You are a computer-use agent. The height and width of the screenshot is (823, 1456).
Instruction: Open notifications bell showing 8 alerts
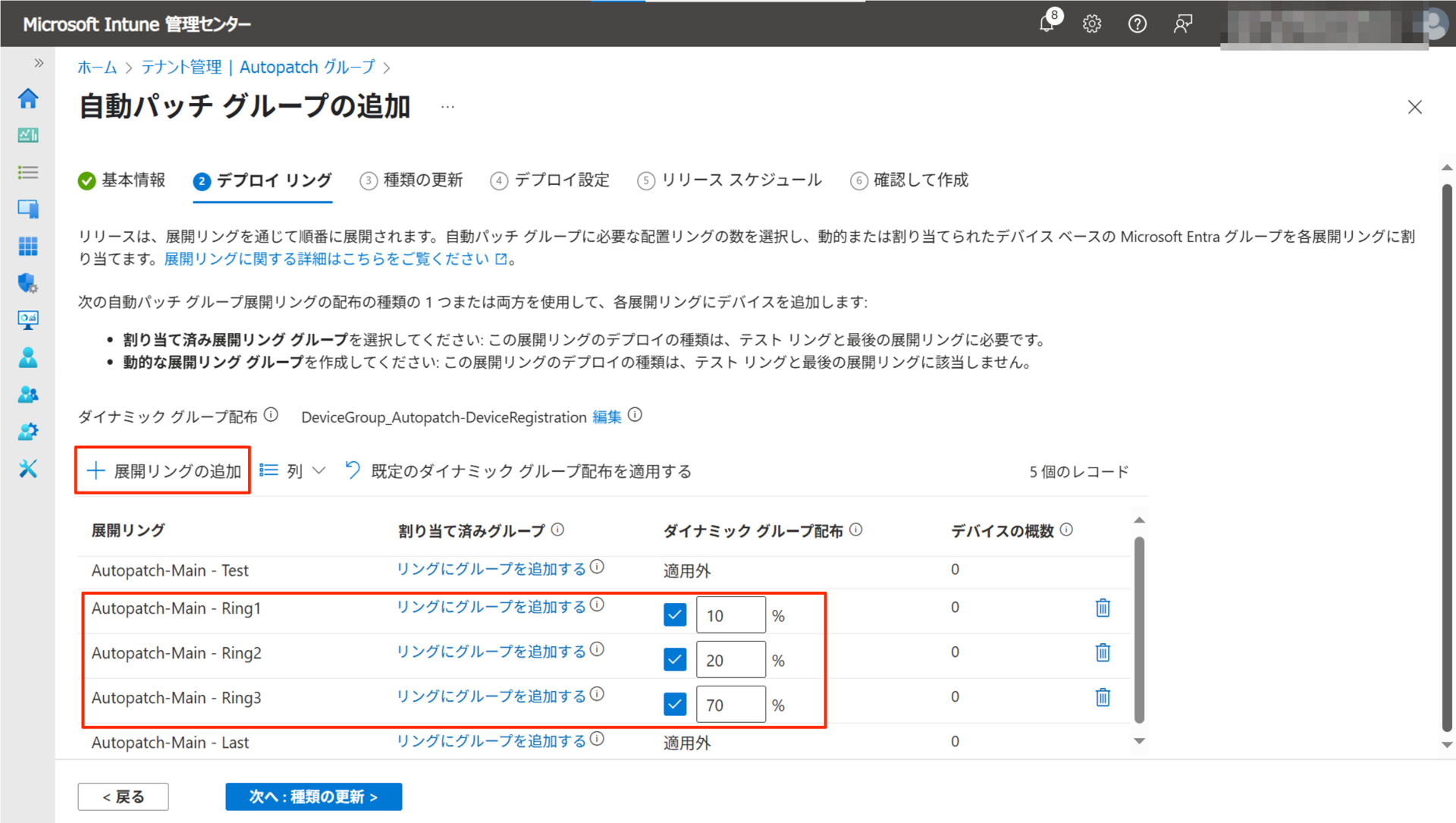click(x=1047, y=24)
